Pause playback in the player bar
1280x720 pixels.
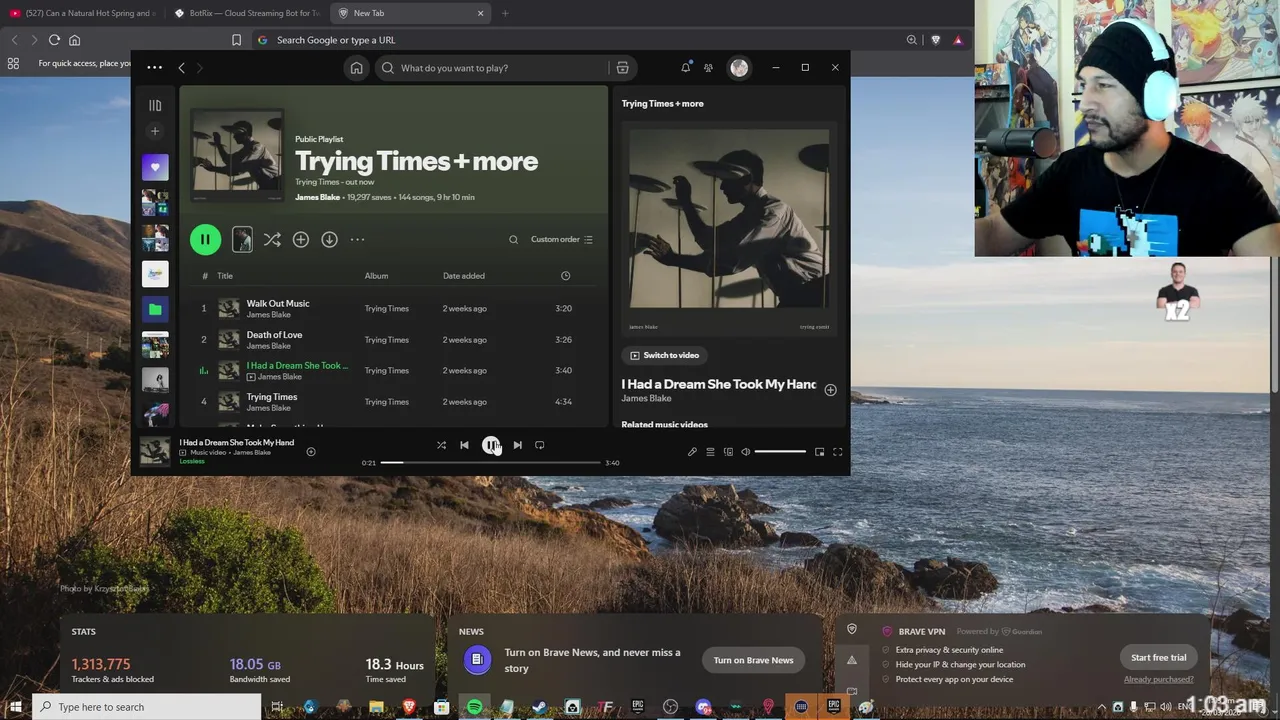pyautogui.click(x=490, y=445)
